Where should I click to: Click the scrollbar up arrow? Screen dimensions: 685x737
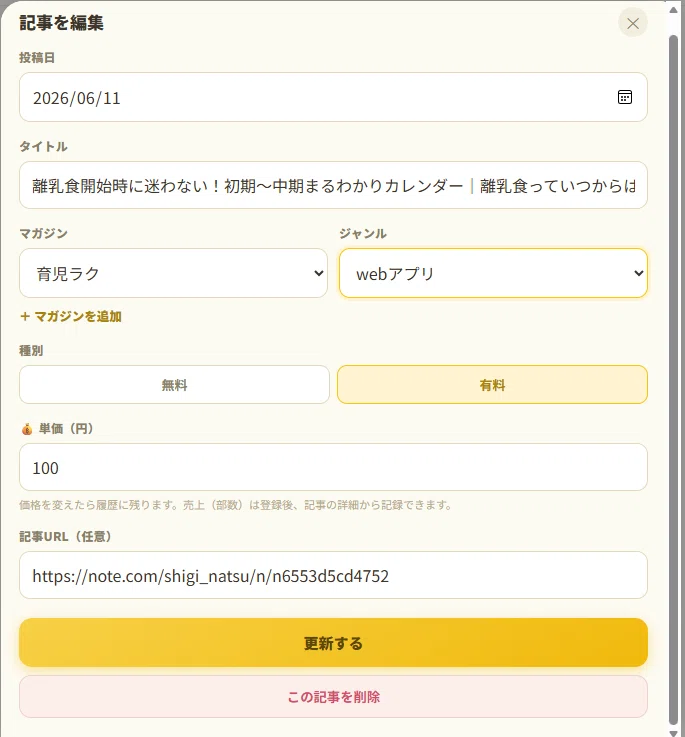(673, 10)
